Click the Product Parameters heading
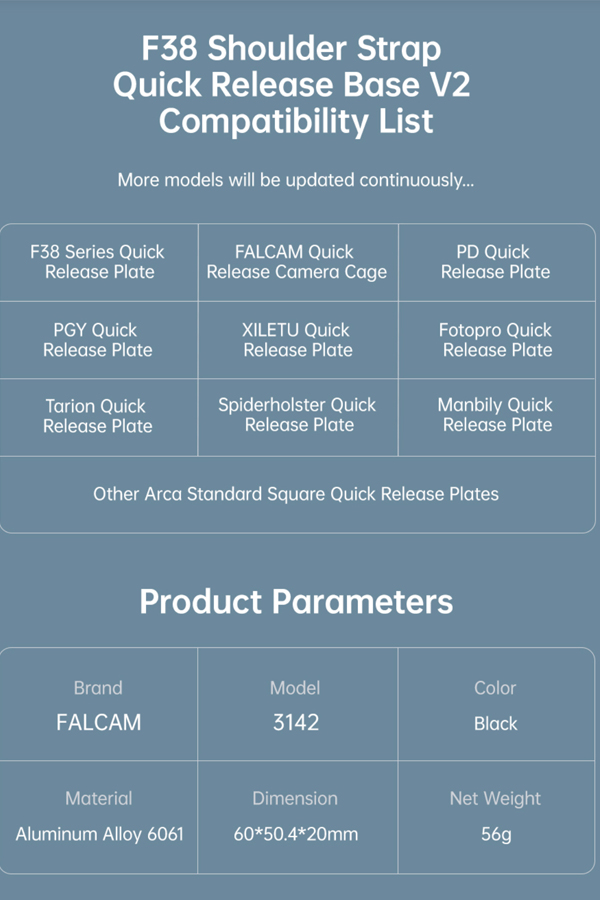This screenshot has width=600, height=900. (296, 602)
